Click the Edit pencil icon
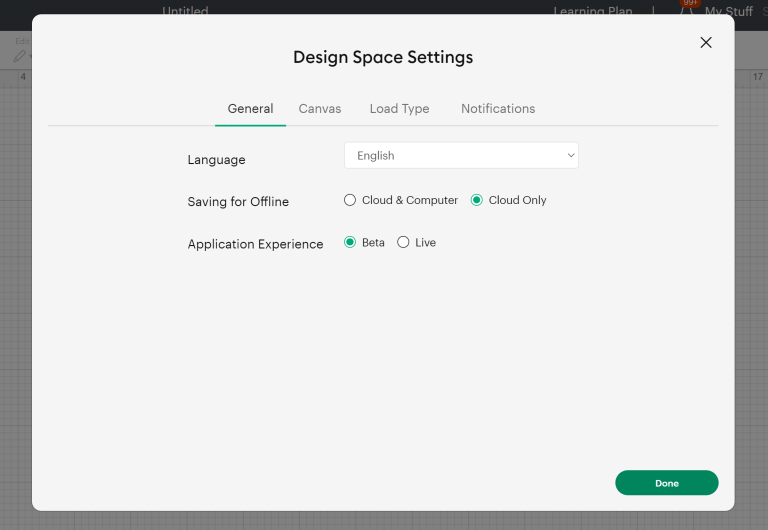Screen dimensions: 768x530 tap(19, 57)
